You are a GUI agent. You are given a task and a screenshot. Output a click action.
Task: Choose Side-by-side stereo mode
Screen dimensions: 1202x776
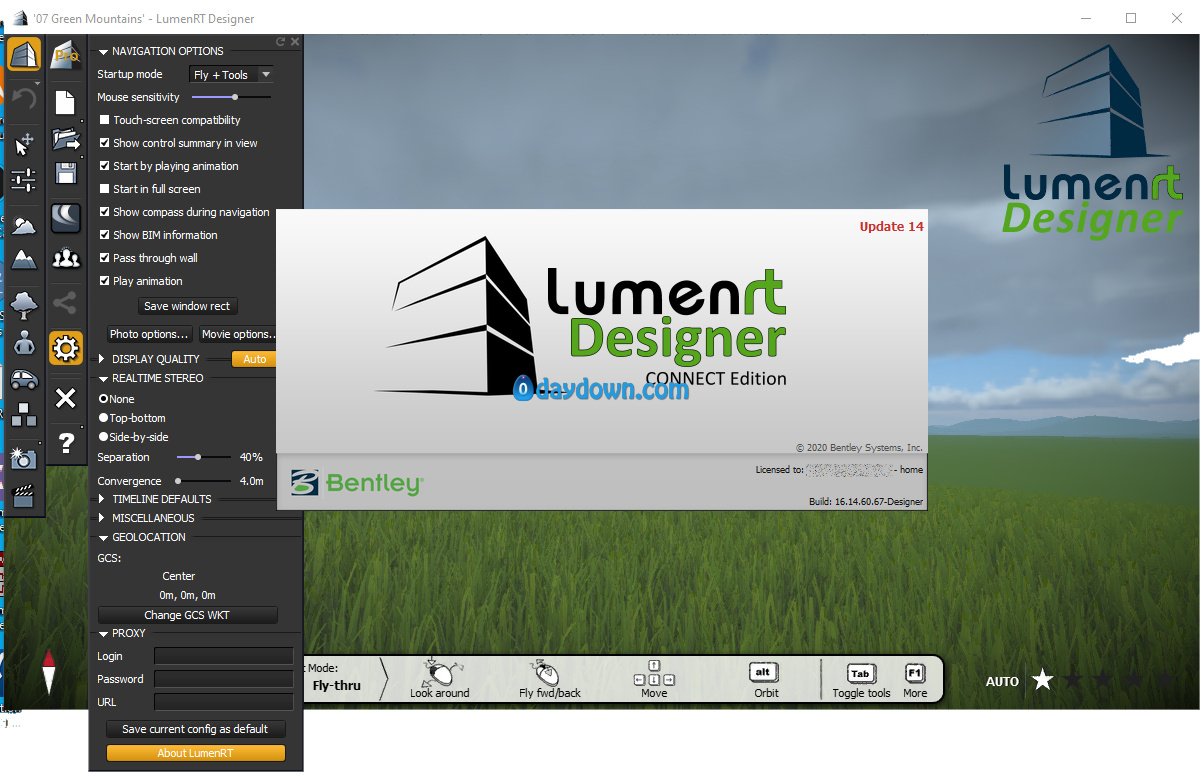pyautogui.click(x=103, y=437)
